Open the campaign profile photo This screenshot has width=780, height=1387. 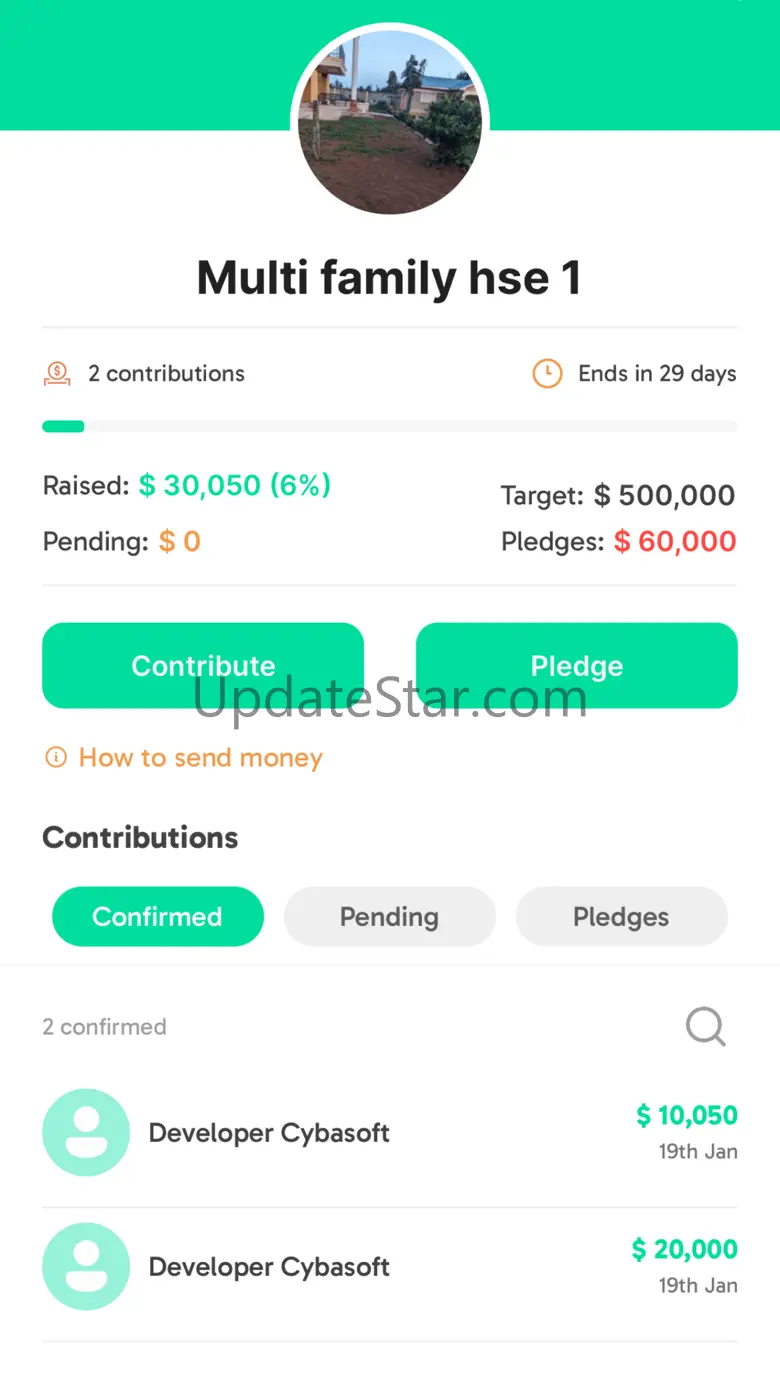[x=390, y=121]
